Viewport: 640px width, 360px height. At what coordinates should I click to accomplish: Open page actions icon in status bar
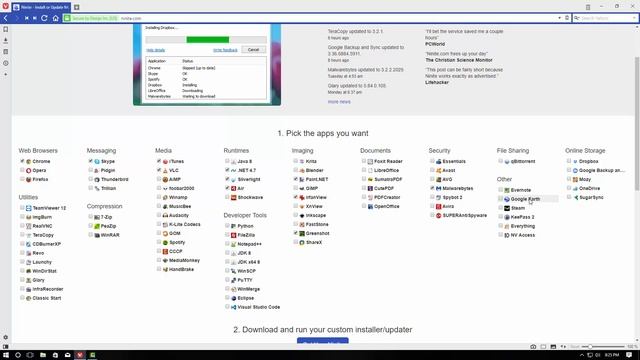[563, 347]
